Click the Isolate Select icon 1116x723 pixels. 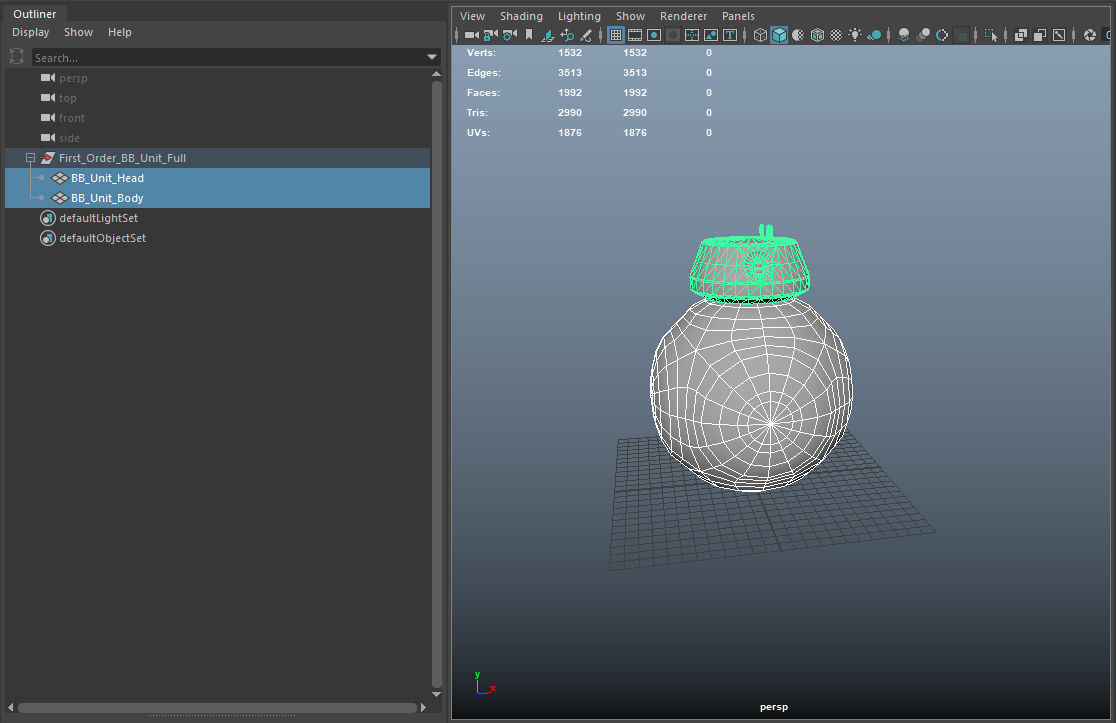click(991, 35)
